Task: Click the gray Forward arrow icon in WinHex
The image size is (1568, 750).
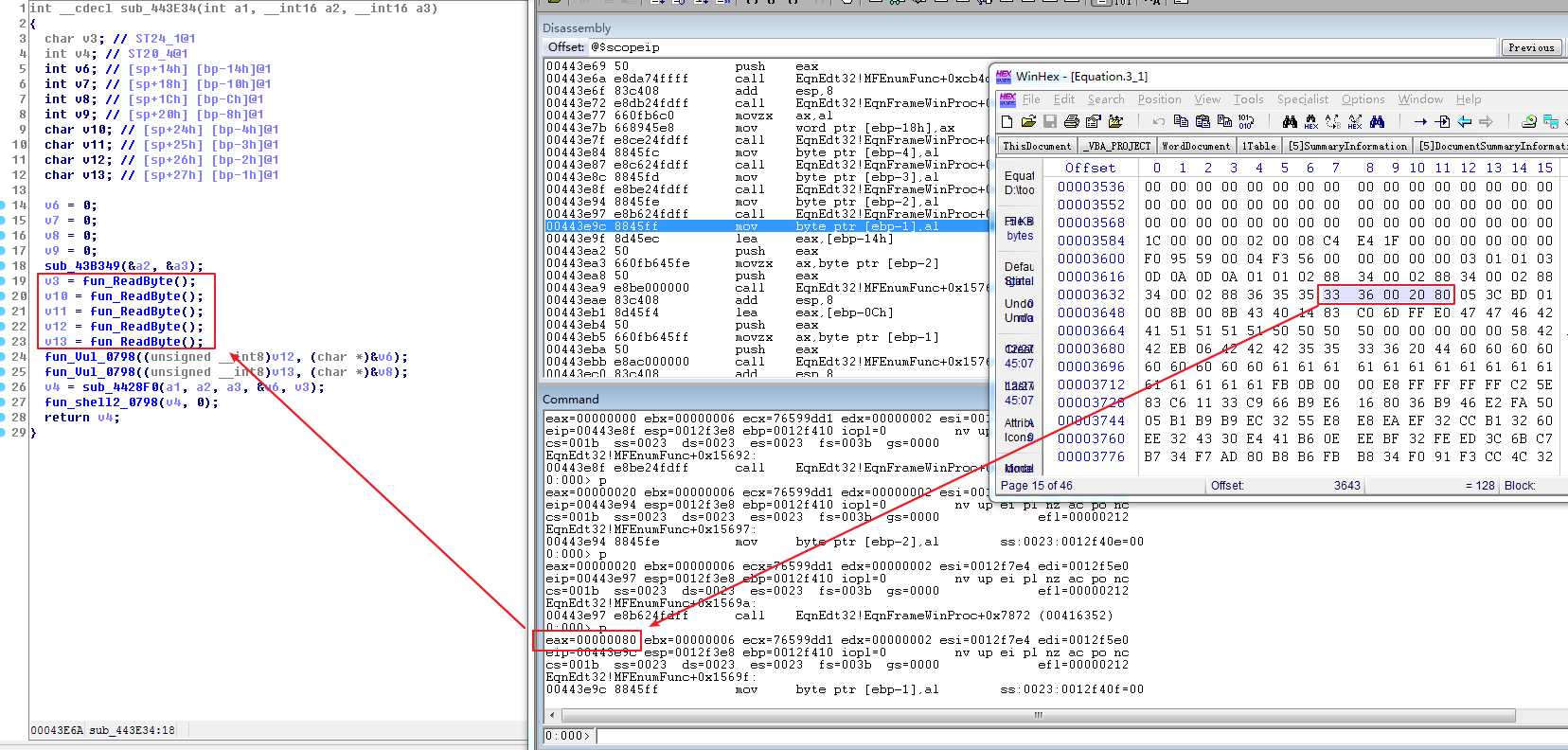Action: click(1486, 121)
